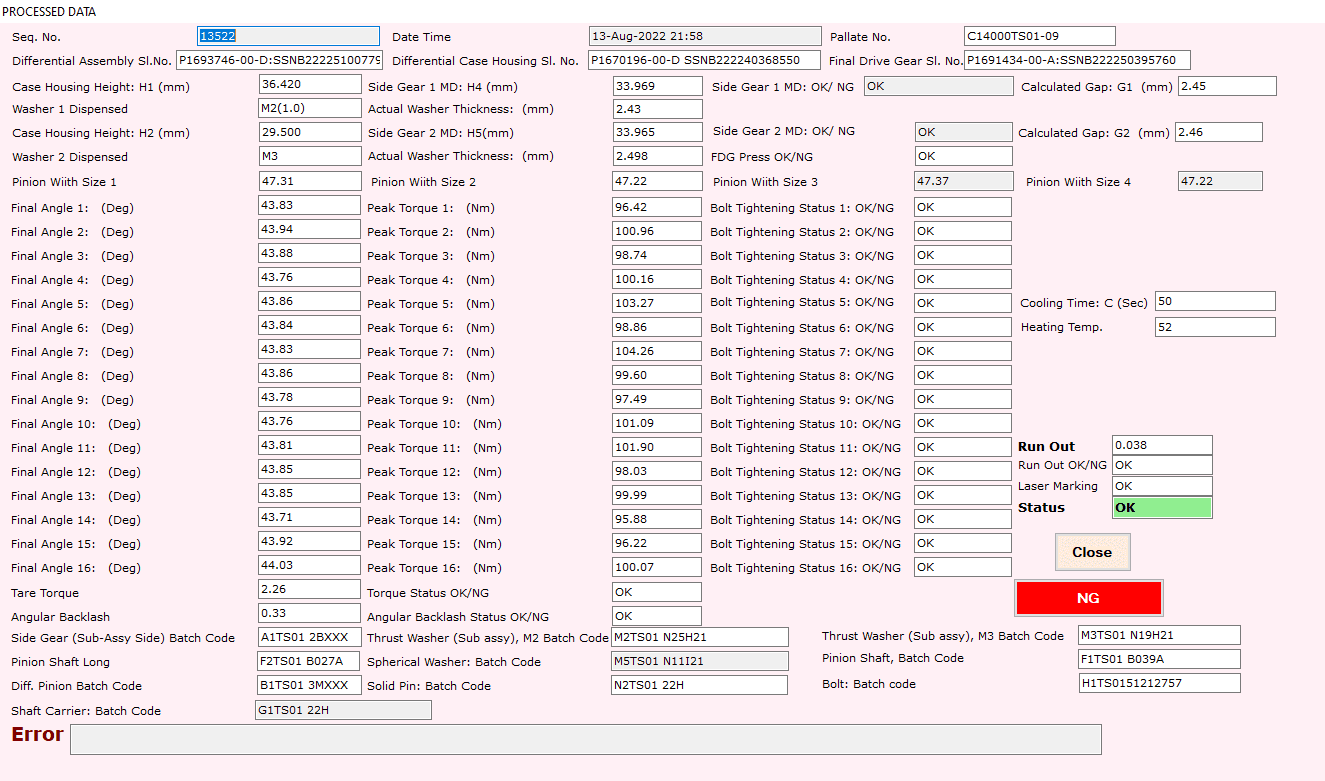This screenshot has height=781, width=1325.
Task: Focus the Bolt Tightening Status 12 field
Action: (963, 471)
